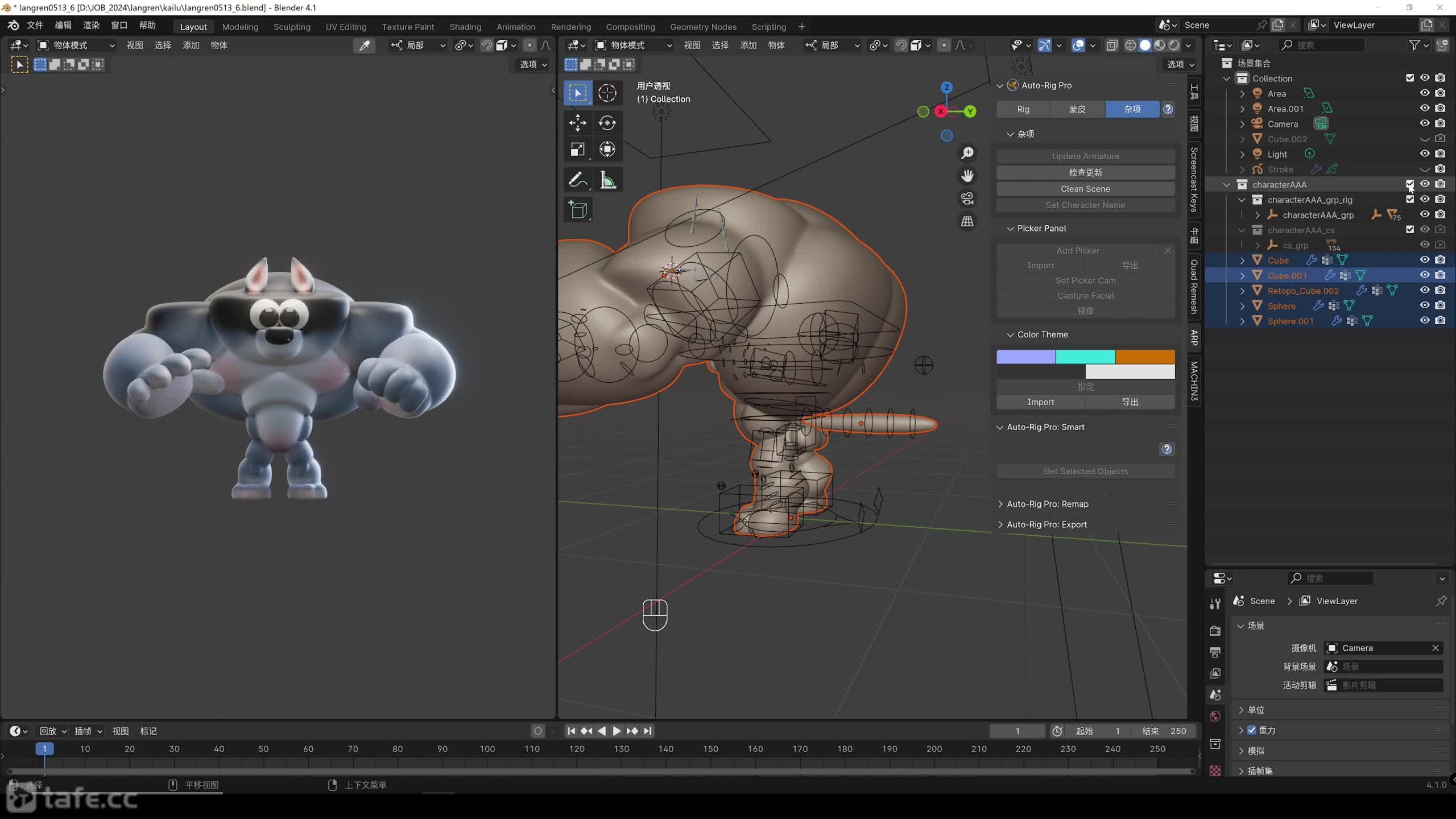Select the Add Cube tool
Screen dimensions: 1456x819
(577, 210)
